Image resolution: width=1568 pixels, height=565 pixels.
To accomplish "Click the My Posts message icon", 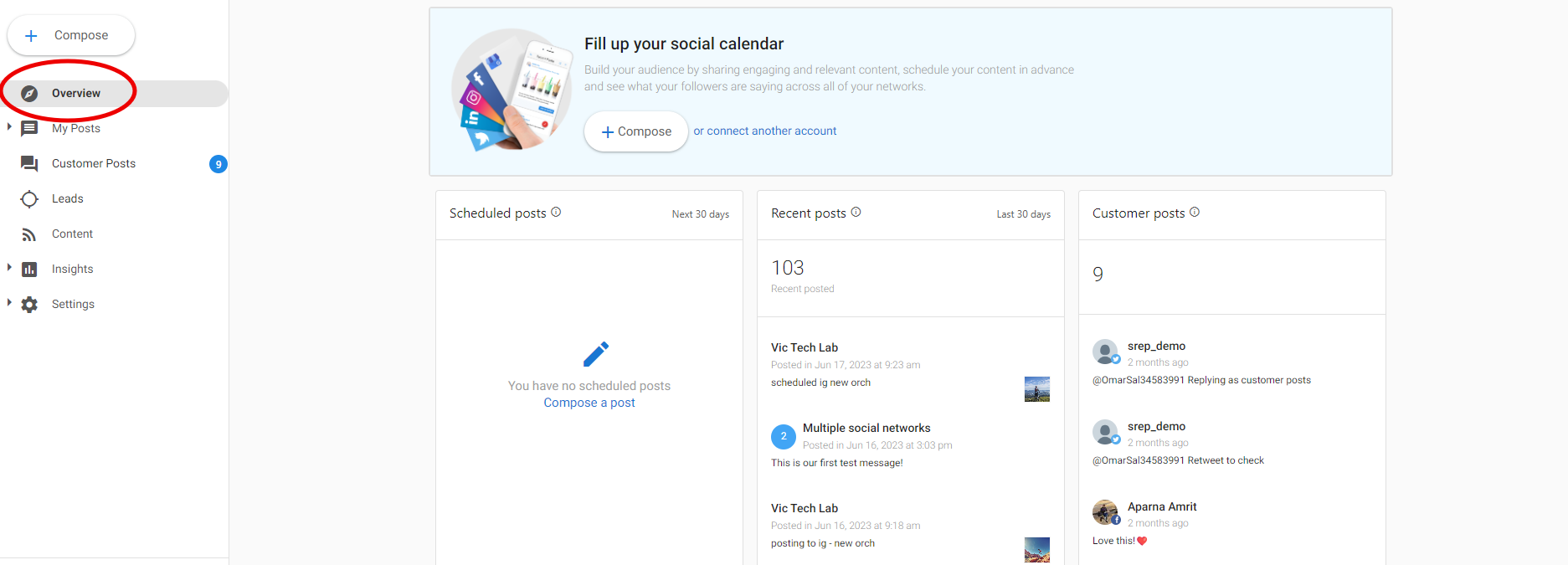I will (x=29, y=128).
